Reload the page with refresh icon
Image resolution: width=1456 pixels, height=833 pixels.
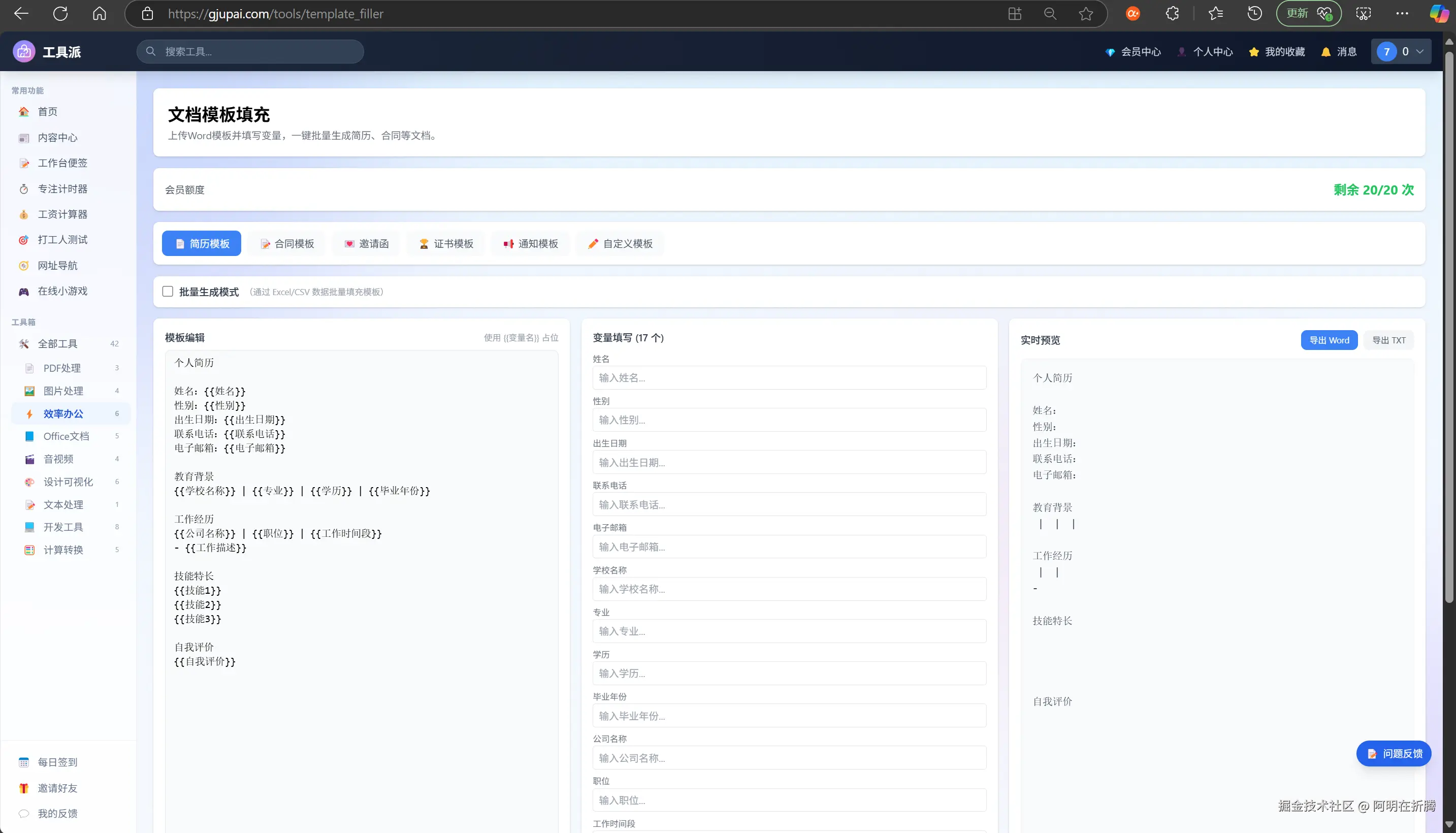tap(60, 14)
